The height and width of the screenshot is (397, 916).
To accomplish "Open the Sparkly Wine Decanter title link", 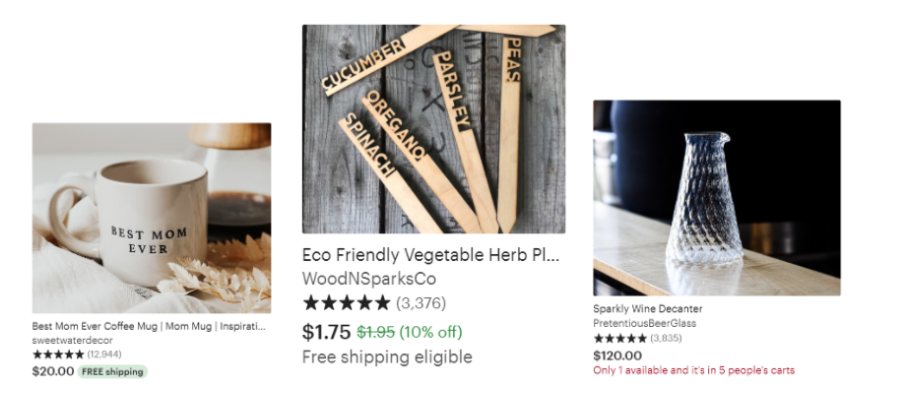I will click(648, 309).
